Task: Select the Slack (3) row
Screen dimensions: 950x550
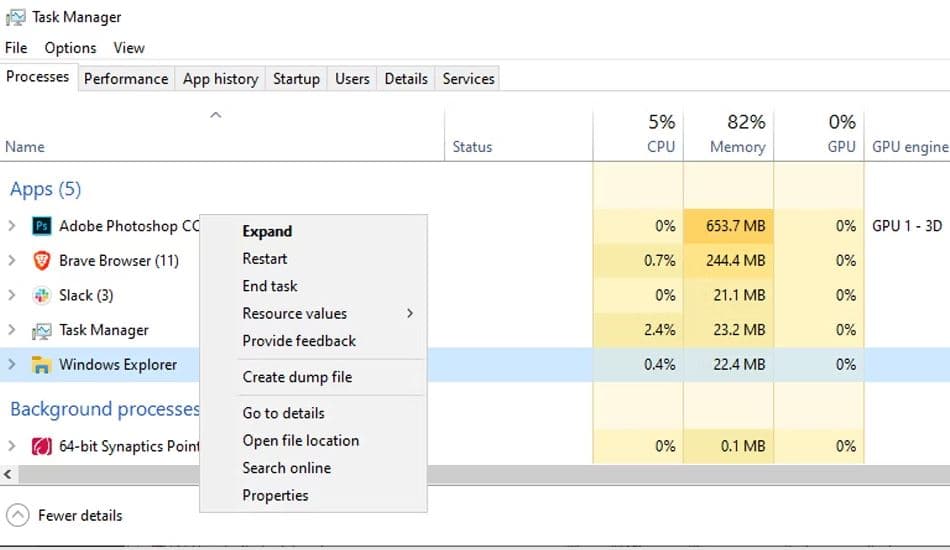Action: pos(86,295)
